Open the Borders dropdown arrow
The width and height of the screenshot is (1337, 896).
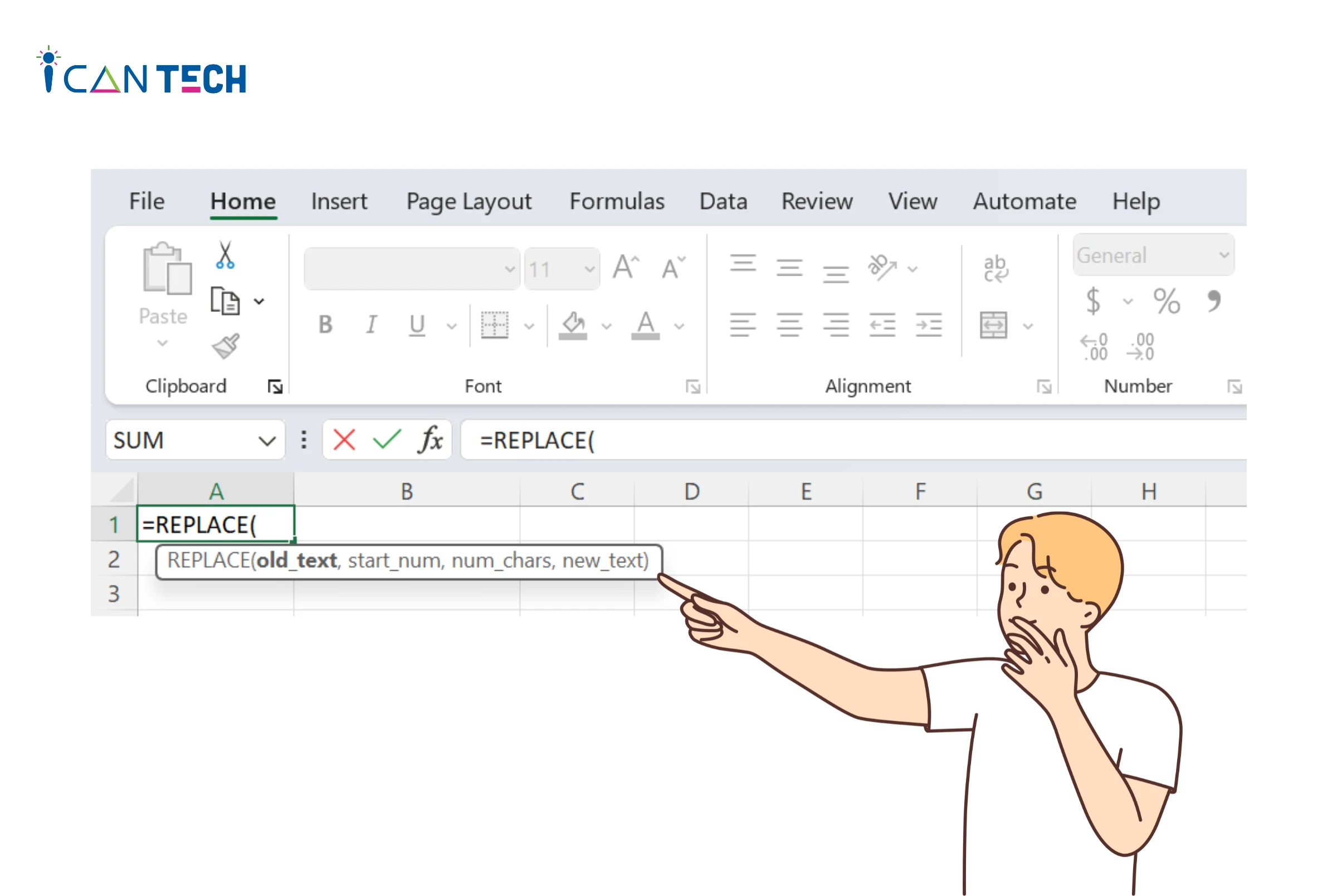pos(529,326)
